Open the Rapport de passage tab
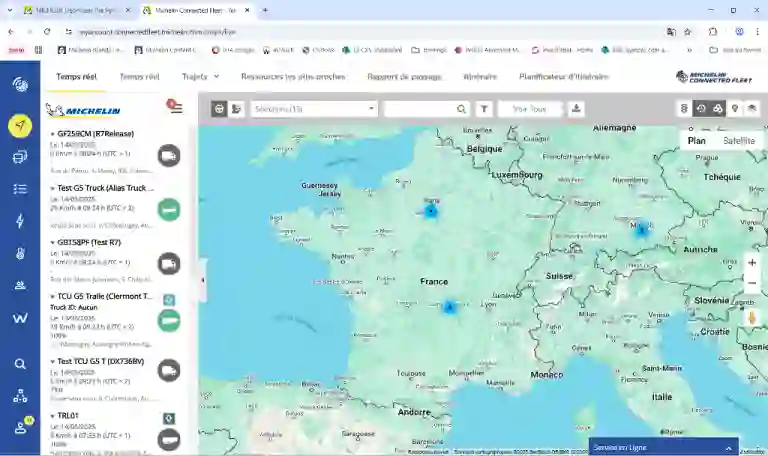This screenshot has height=456, width=768. (404, 77)
